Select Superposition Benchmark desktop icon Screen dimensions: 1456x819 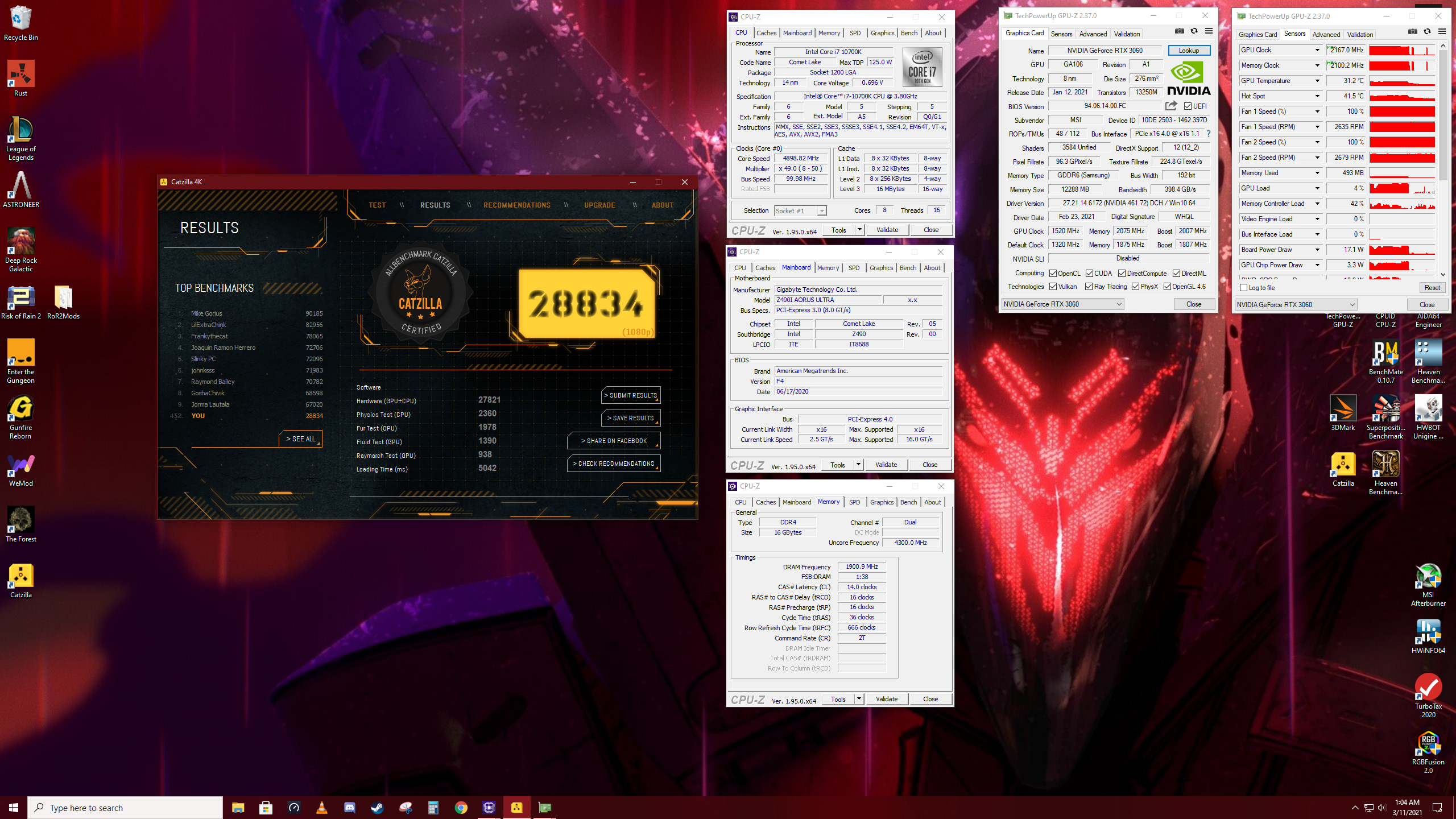pos(1386,417)
